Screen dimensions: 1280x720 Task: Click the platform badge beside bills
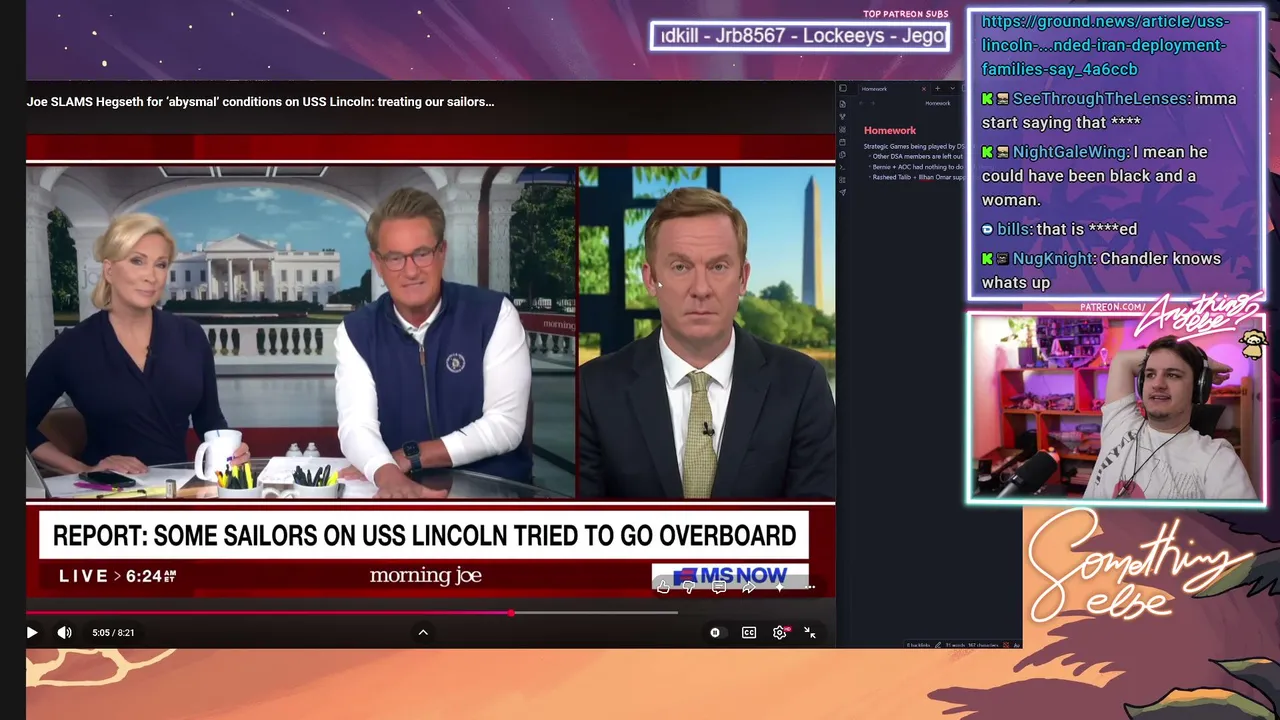click(x=987, y=230)
